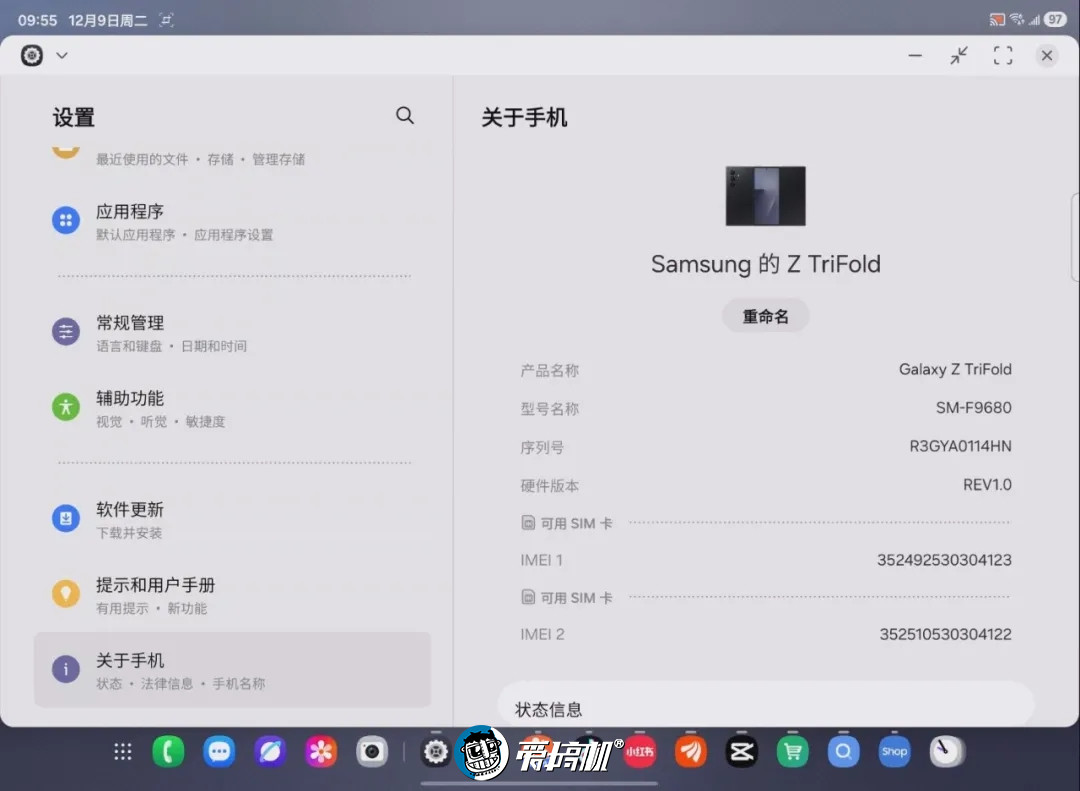Select the 关于手机 menu item
Viewport: 1080px width, 791px height.
232,670
